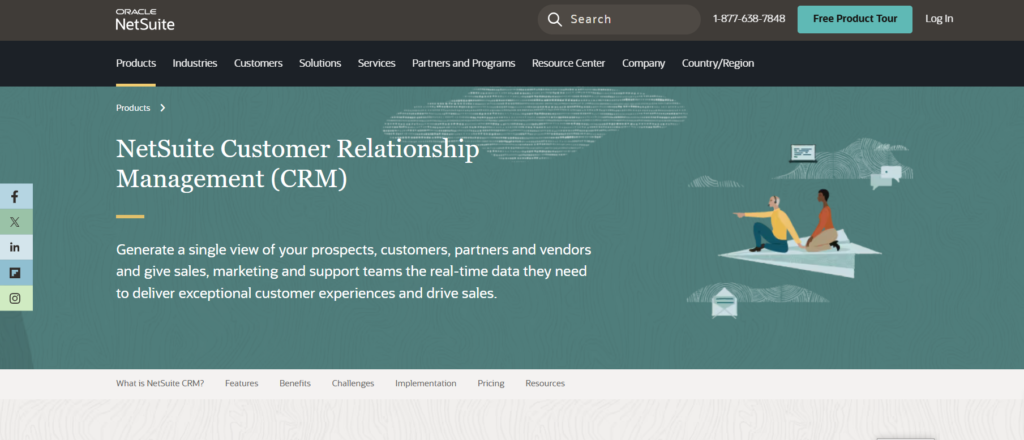Open the Industries navigation menu

[x=195, y=63]
